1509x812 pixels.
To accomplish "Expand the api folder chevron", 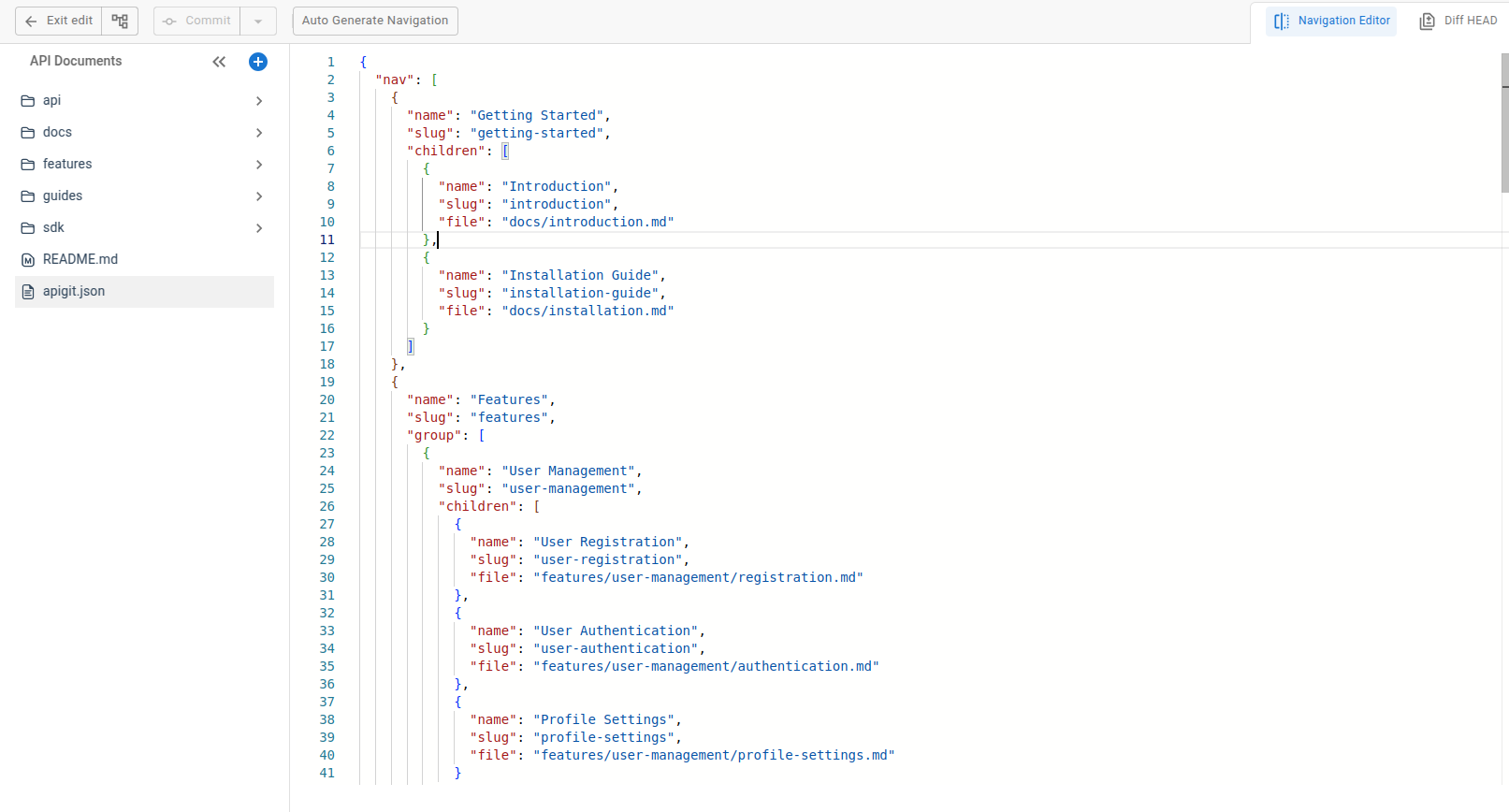I will [x=259, y=101].
